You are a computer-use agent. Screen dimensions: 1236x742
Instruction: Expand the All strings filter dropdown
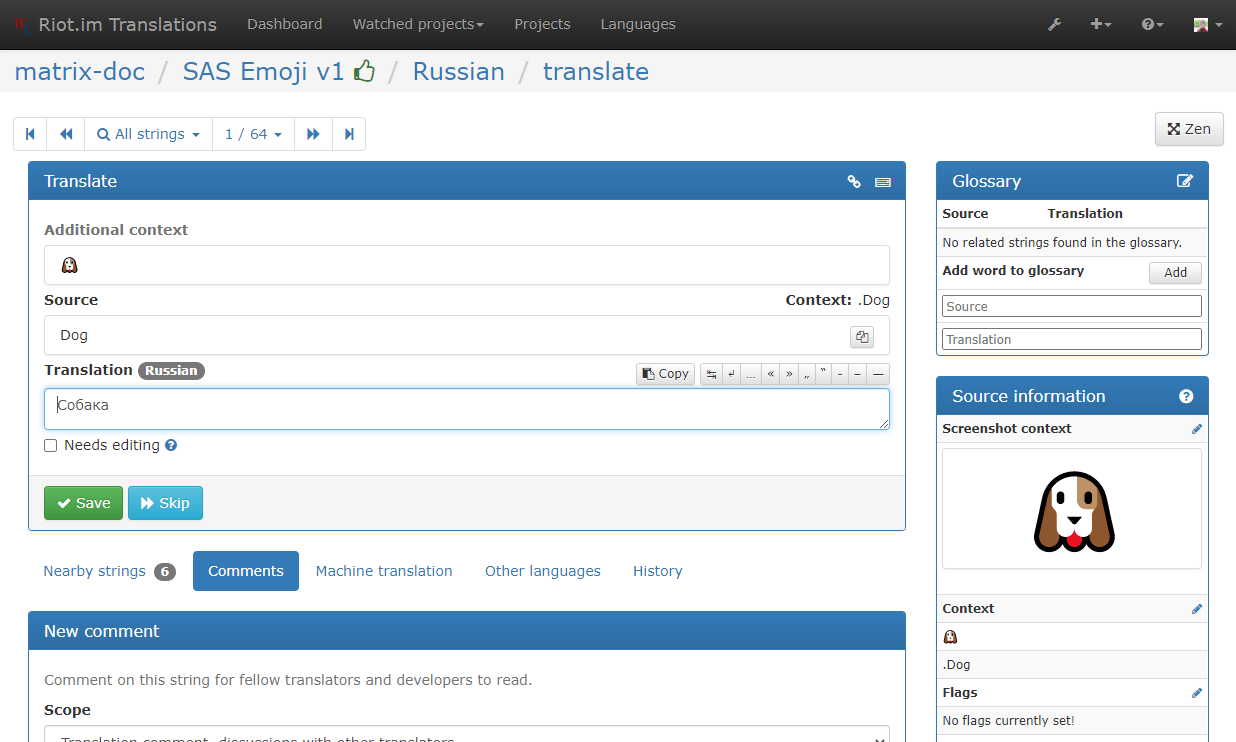tap(149, 134)
